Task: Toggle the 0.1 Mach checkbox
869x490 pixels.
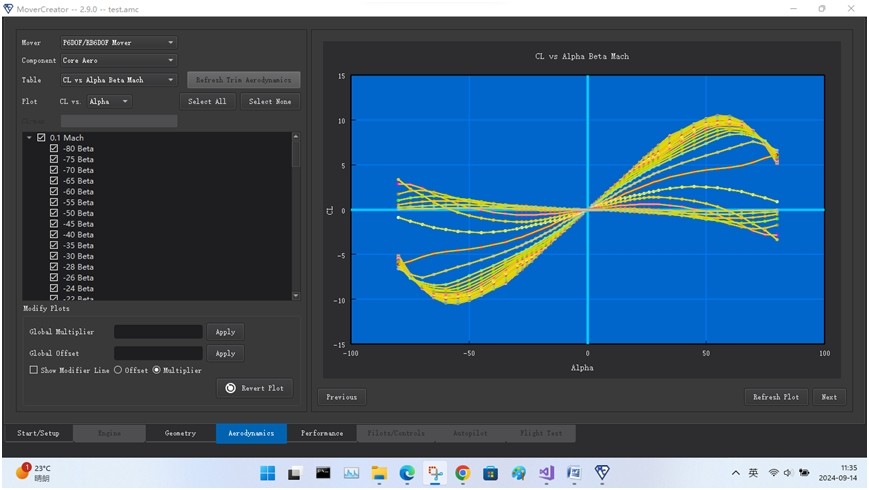Action: [x=41, y=137]
